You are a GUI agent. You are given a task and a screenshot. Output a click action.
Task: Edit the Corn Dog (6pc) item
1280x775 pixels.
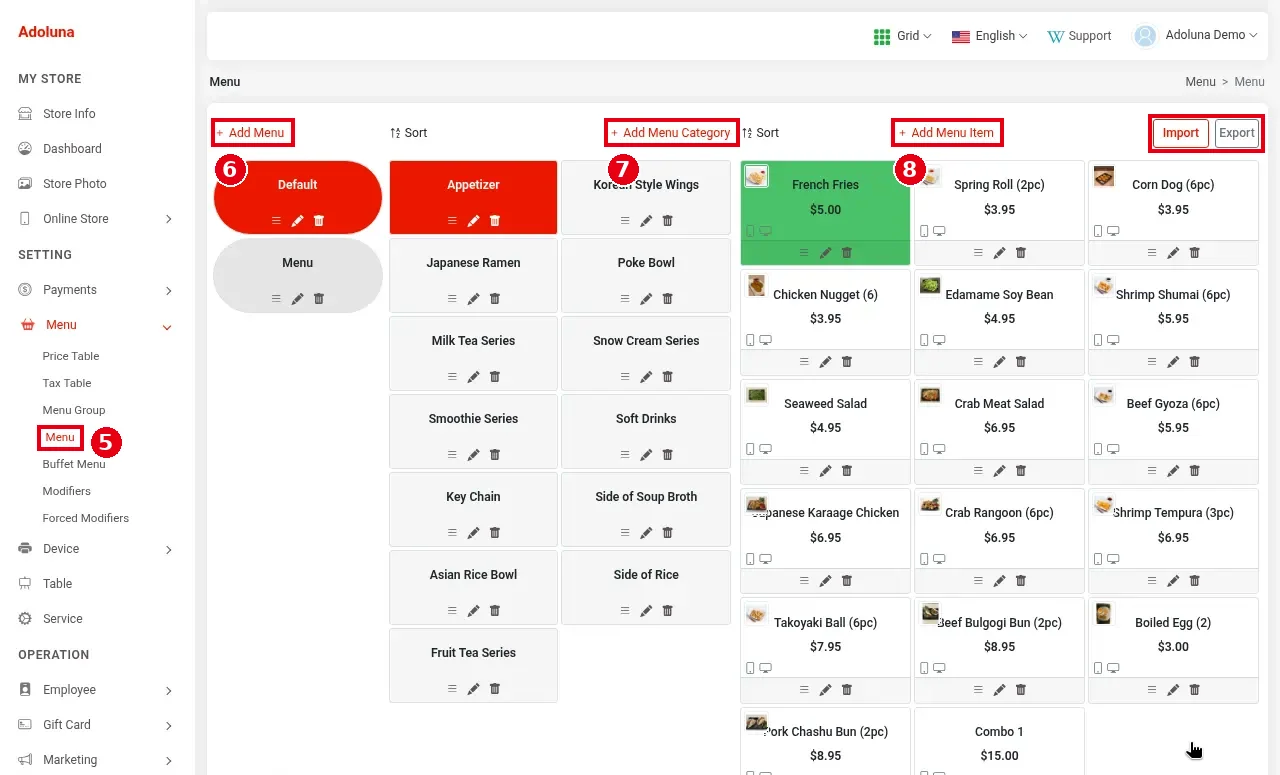click(x=1173, y=253)
